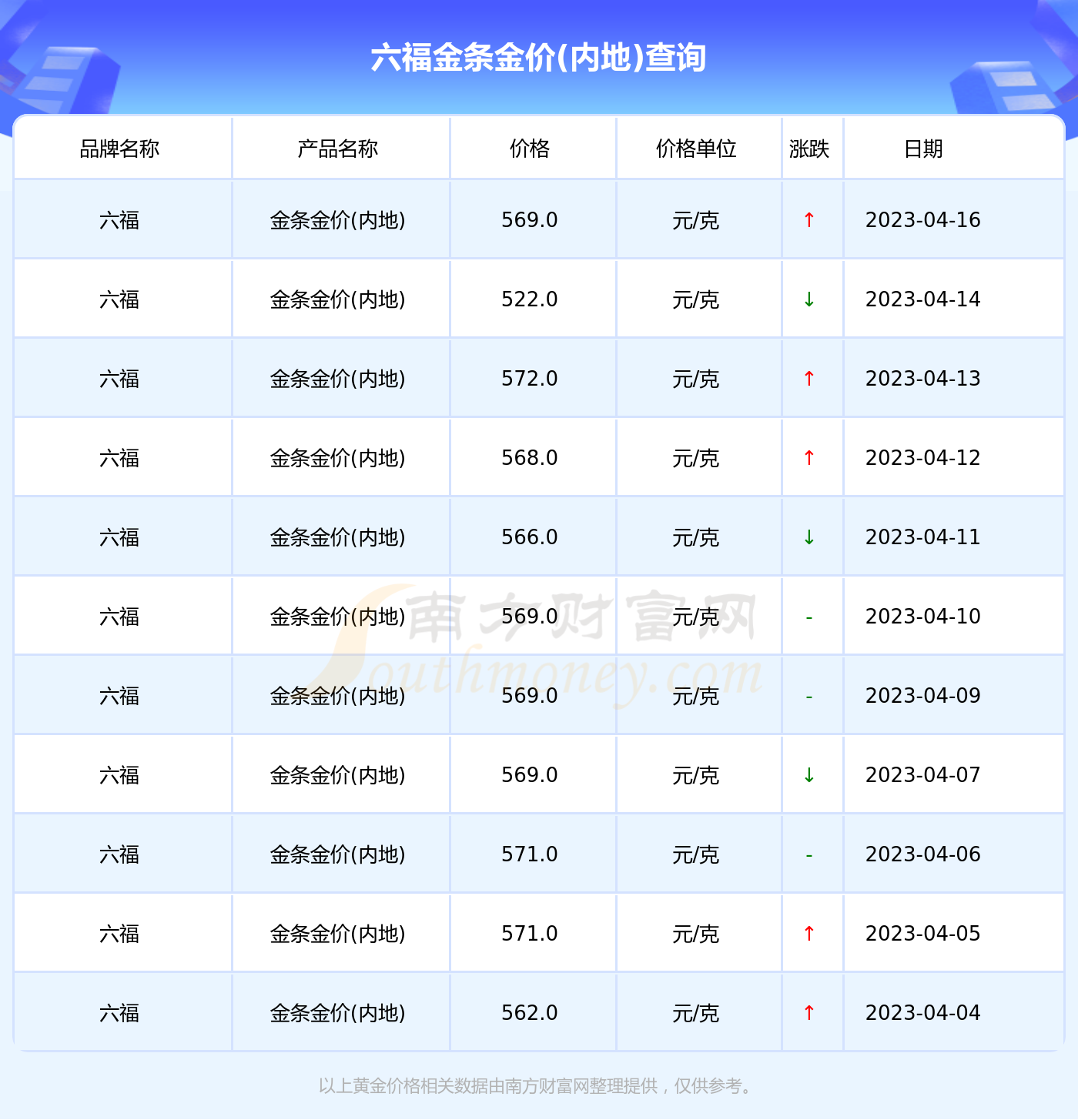
Task: Select the date 2023-04-12
Action: [x=923, y=458]
